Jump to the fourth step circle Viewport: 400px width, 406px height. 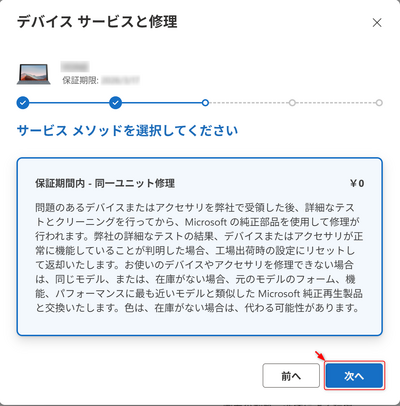coord(292,103)
